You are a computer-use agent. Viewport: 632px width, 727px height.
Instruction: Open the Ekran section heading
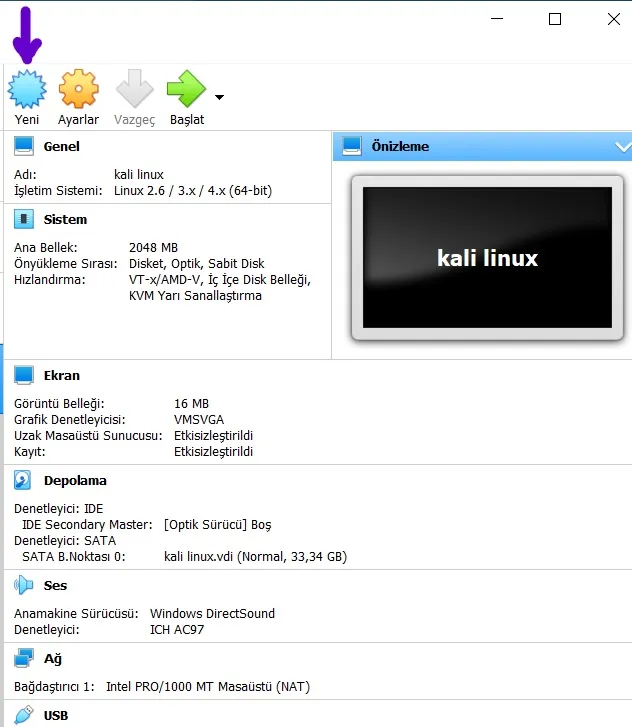pos(62,375)
